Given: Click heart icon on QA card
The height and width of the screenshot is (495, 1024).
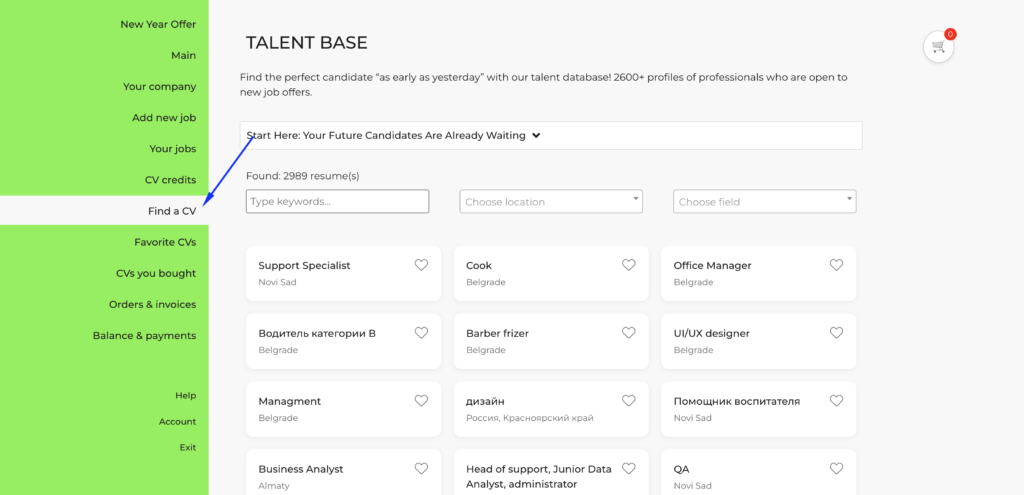Looking at the screenshot, I should click(836, 468).
